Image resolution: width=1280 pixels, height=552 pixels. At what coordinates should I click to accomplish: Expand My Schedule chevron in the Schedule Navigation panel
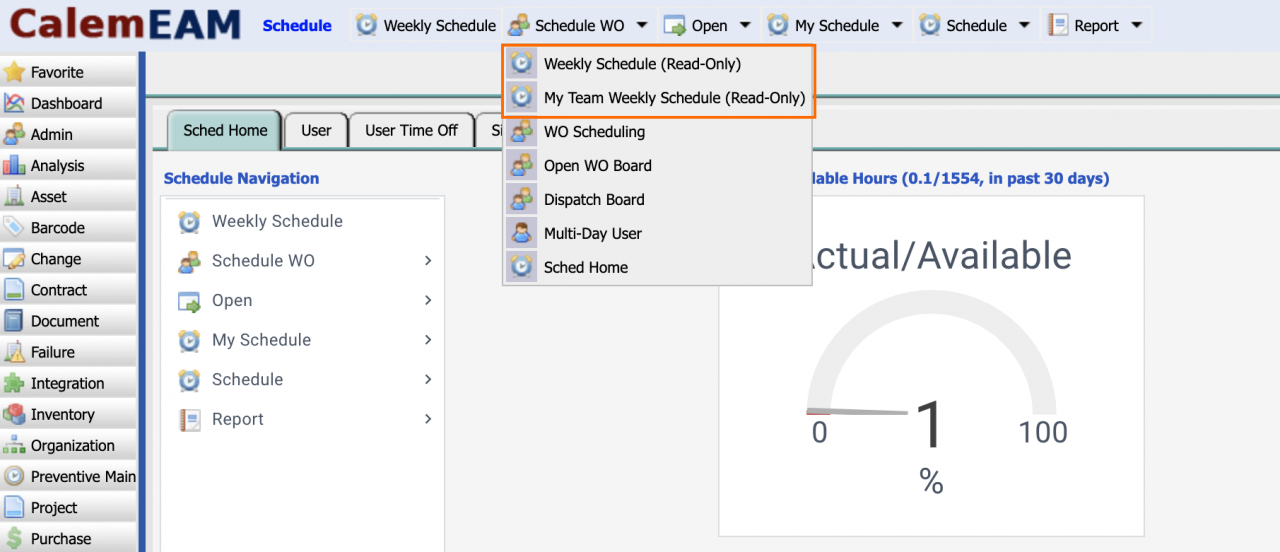point(428,340)
